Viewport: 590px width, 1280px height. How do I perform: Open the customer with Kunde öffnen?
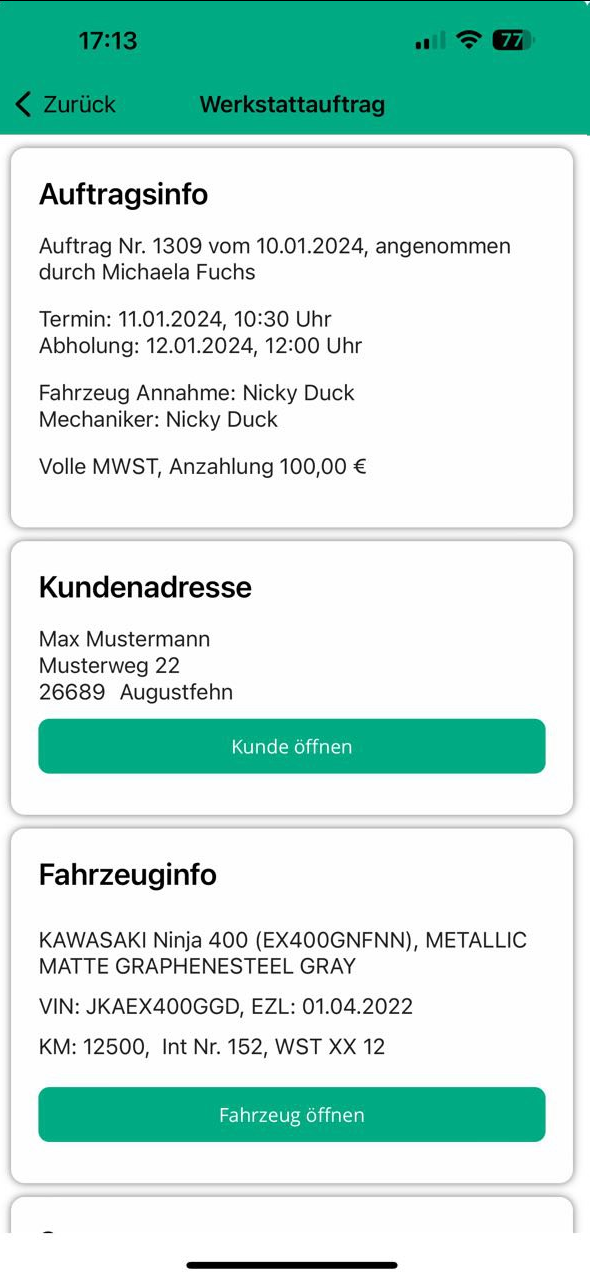point(292,746)
